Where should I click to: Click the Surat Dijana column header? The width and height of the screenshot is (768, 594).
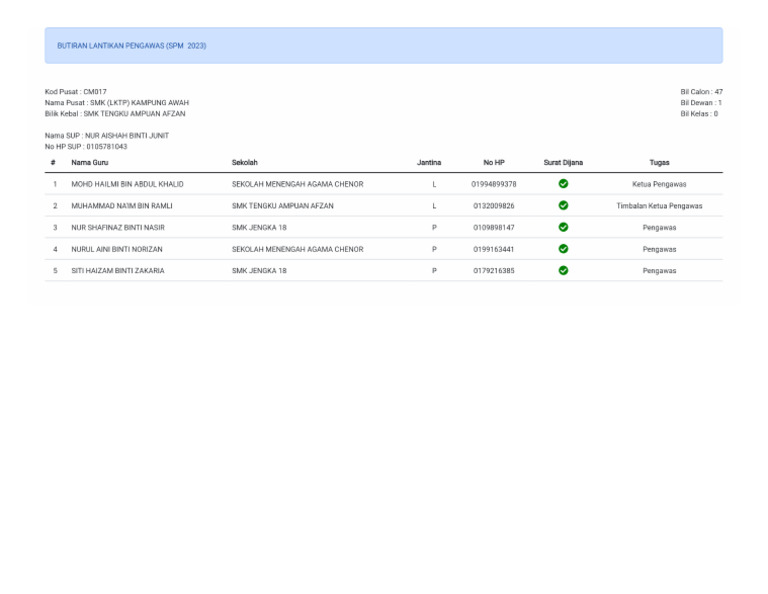pyautogui.click(x=563, y=163)
